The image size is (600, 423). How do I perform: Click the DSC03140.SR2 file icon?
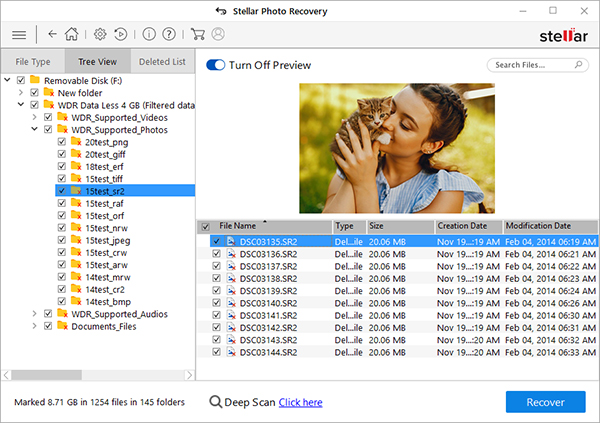[231, 303]
